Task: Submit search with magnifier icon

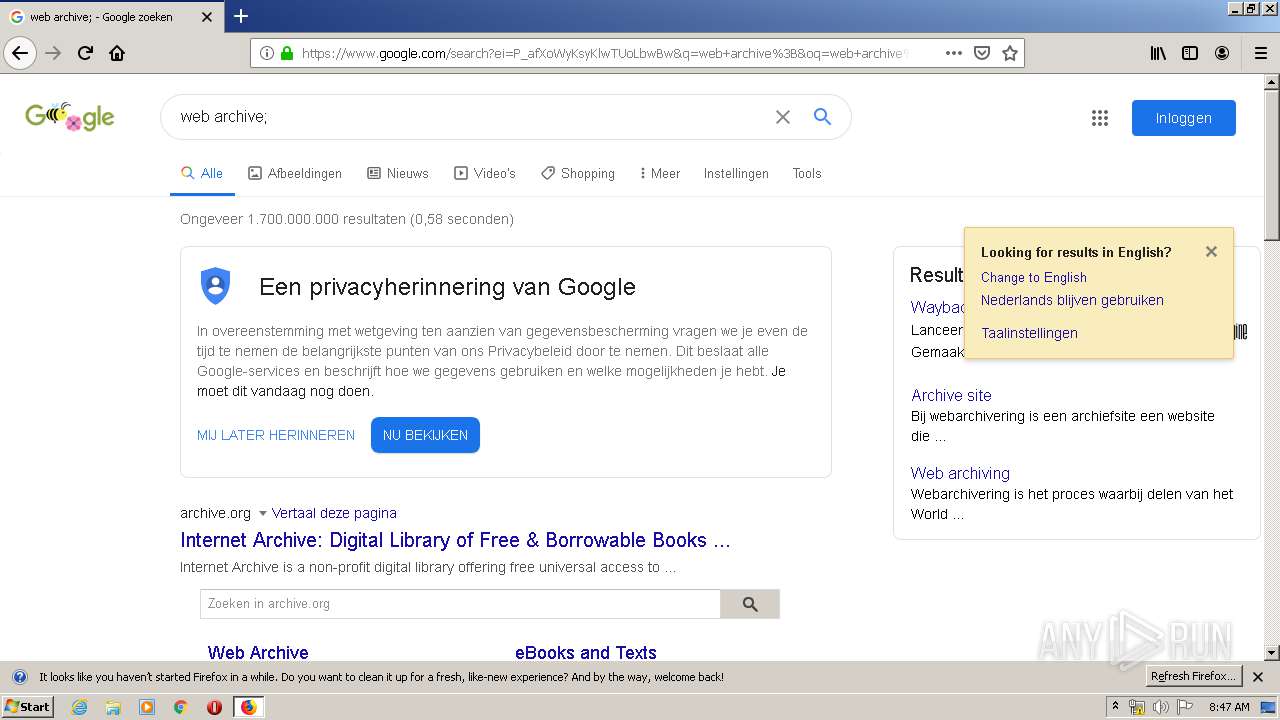Action: tap(822, 117)
